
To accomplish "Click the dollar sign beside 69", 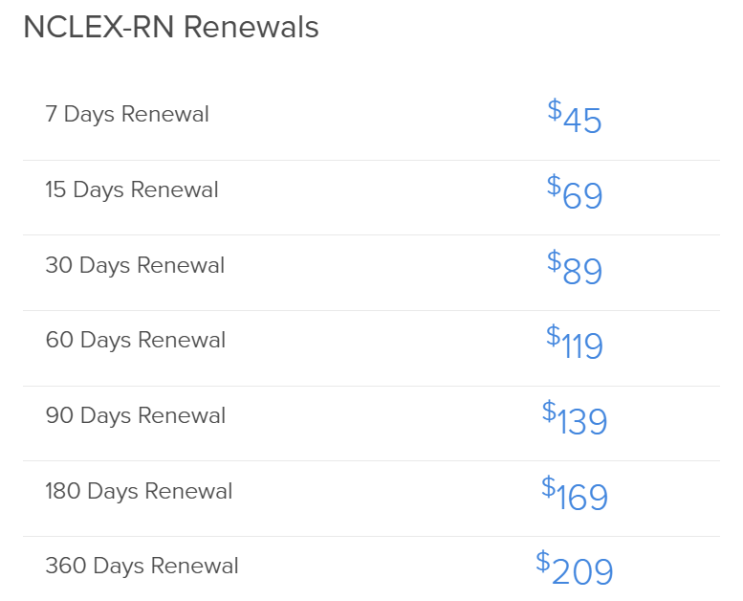I will click(x=553, y=186).
